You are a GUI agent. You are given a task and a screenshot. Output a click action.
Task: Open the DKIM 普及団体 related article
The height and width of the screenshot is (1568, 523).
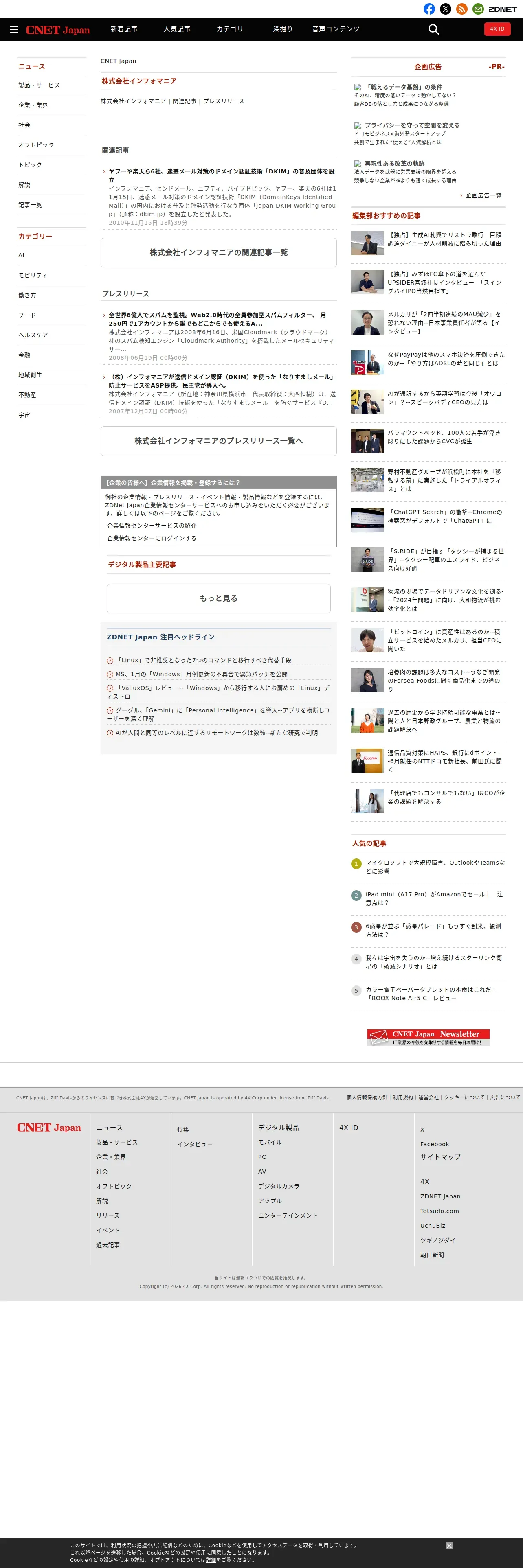coord(222,175)
